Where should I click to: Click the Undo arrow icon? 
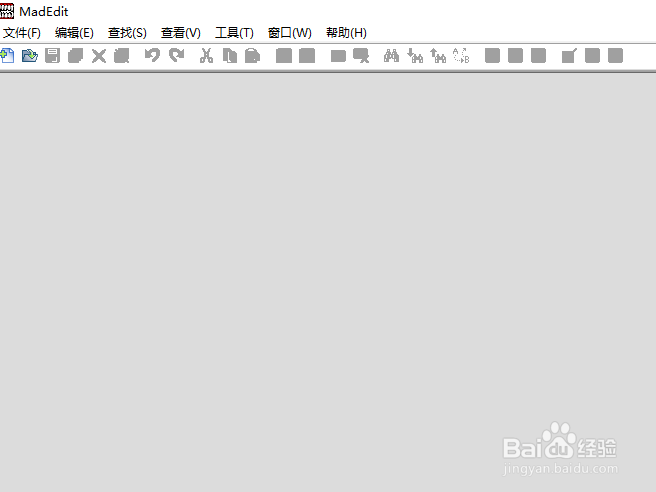click(x=152, y=56)
